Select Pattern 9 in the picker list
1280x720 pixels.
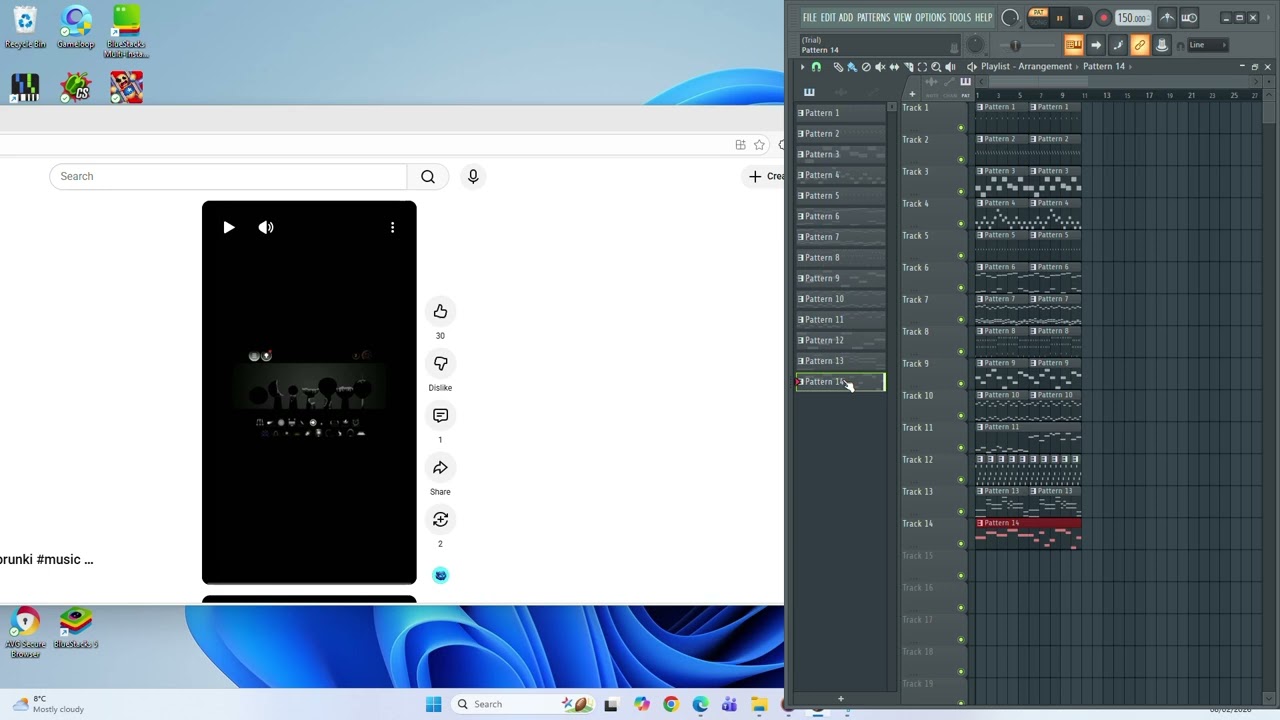840,278
